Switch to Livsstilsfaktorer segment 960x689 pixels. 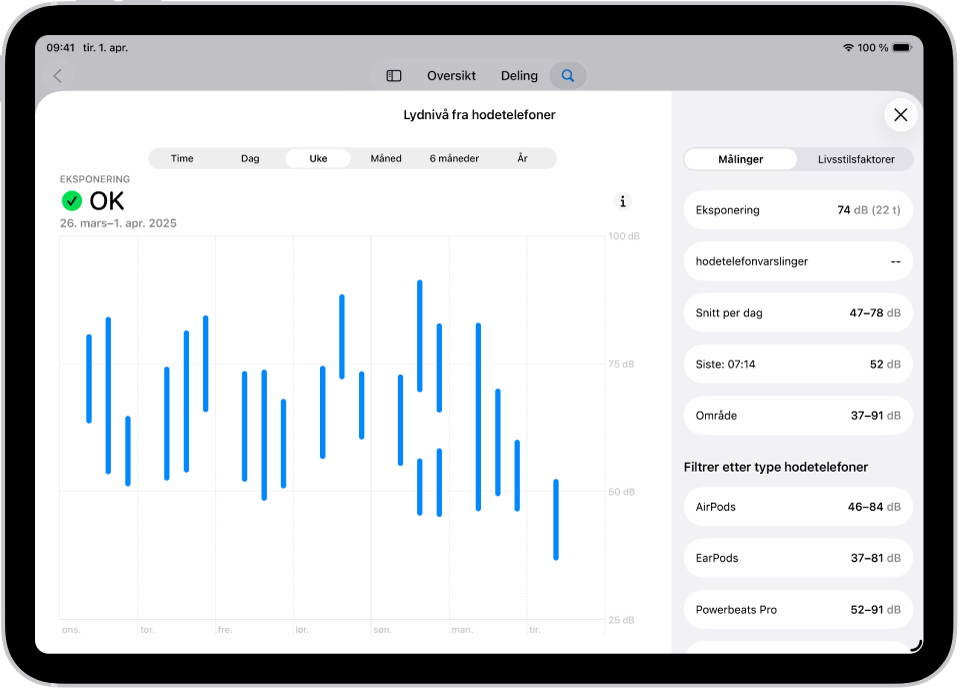point(856,159)
